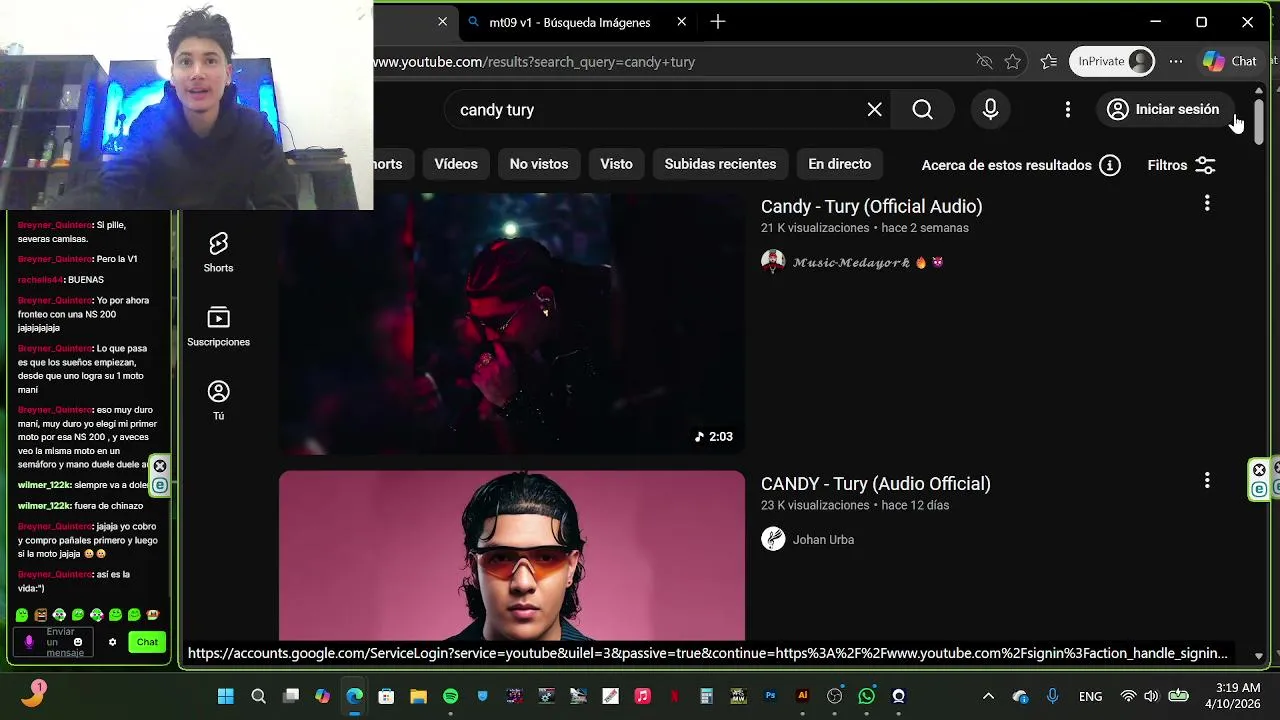Open CANDY - Tury (Audio Official) video title
Screen dimensions: 1280x720
875,483
